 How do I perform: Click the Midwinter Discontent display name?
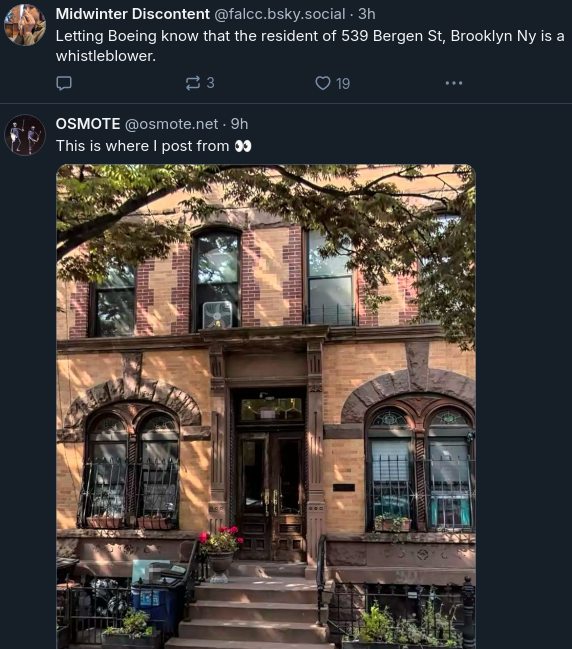point(132,14)
